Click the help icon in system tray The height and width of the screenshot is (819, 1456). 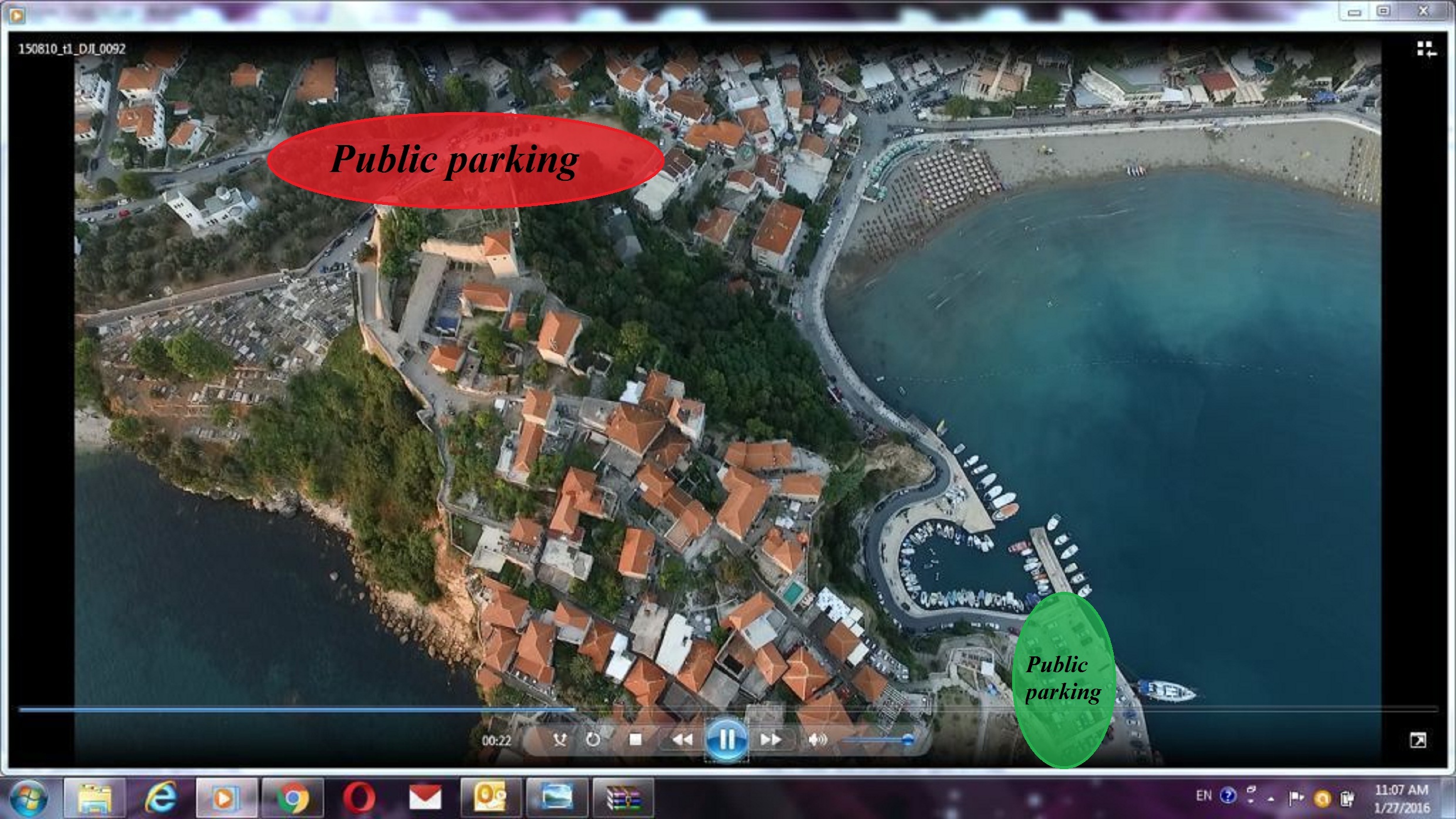pos(1228,796)
